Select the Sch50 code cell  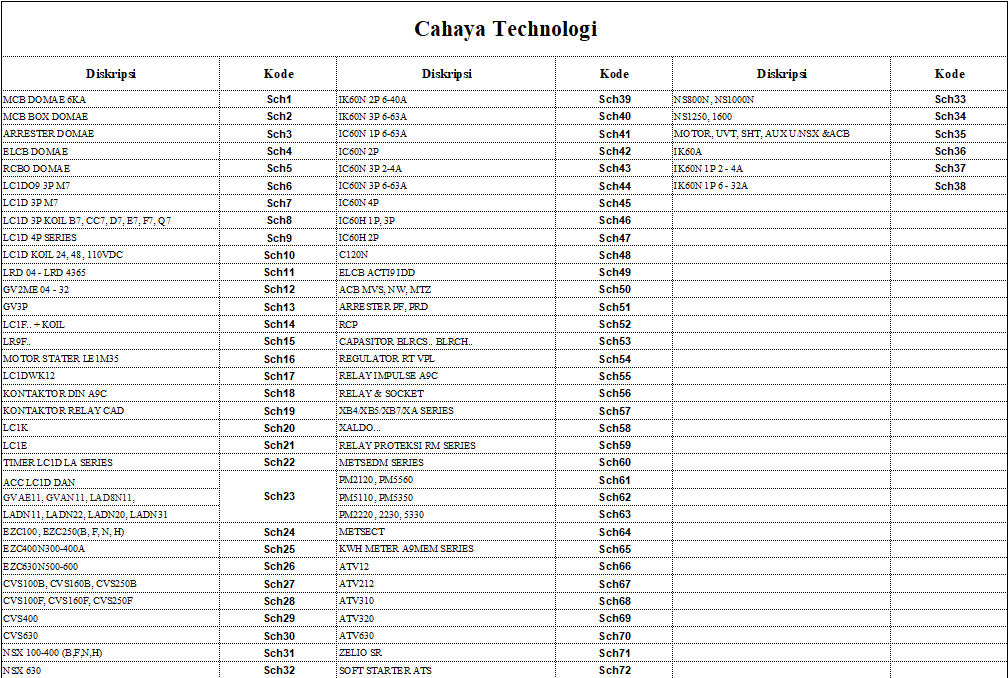coord(615,290)
